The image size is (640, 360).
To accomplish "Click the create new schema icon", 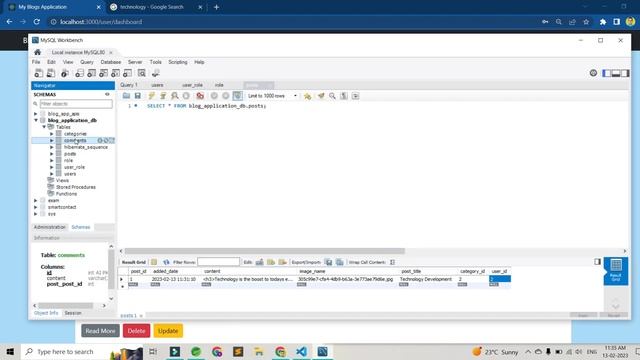I will coord(79,73).
